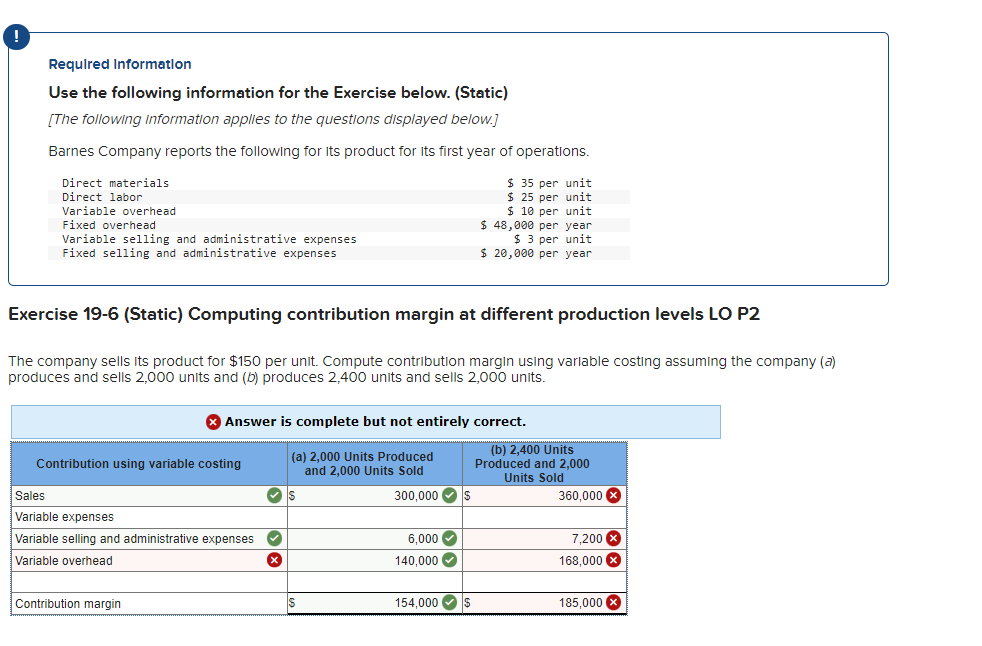Screen dimensions: 982x646
Task: Click the red X beside 185,000 contribution margin
Action: point(613,602)
